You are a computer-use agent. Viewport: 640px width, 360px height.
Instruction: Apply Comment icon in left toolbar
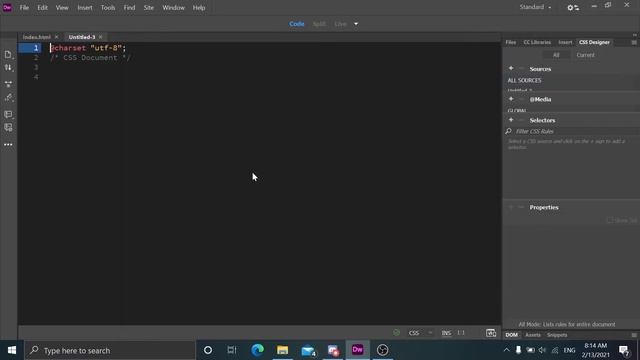pos(8,114)
